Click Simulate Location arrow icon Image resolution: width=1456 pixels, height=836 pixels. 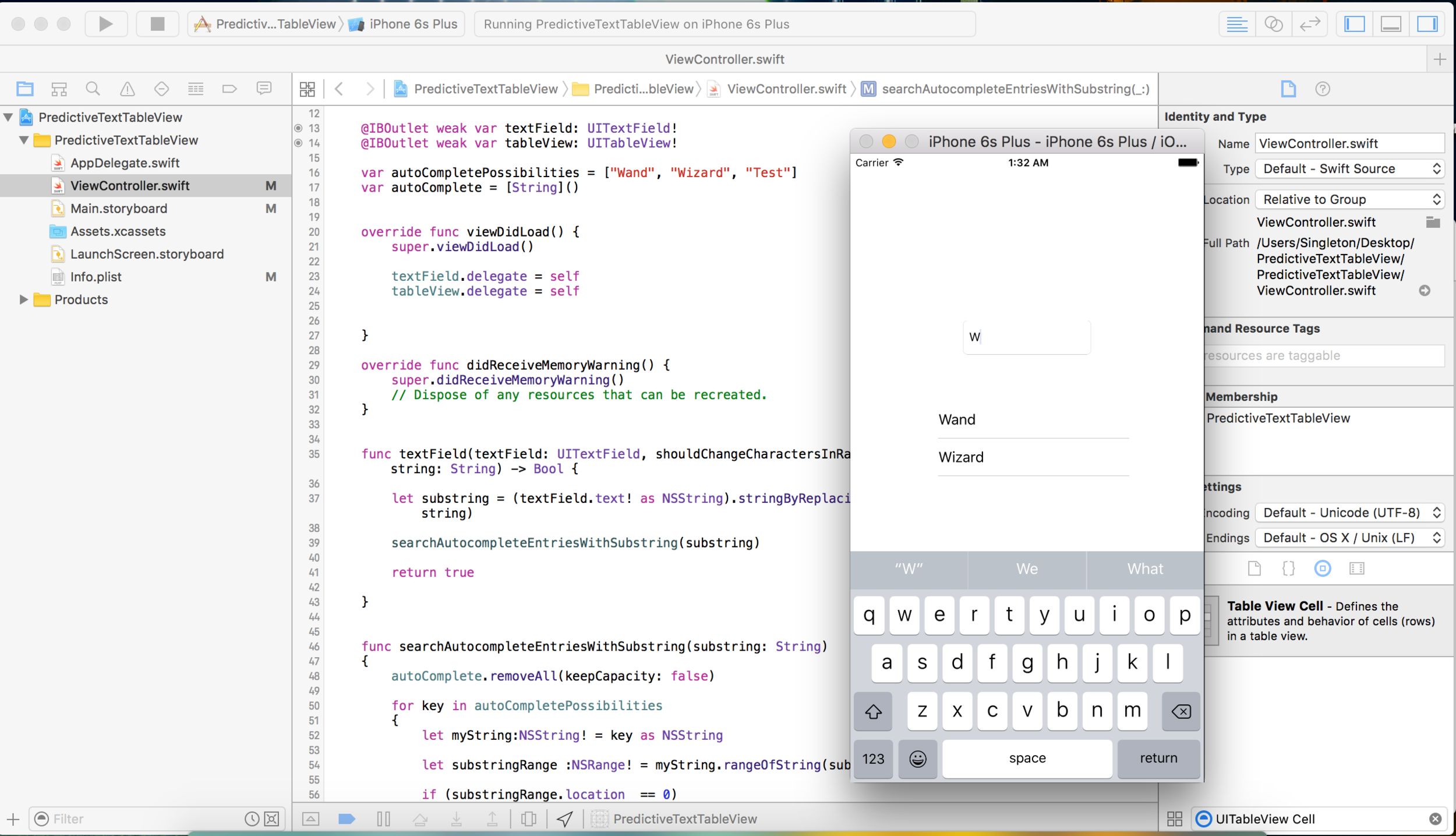coord(564,819)
